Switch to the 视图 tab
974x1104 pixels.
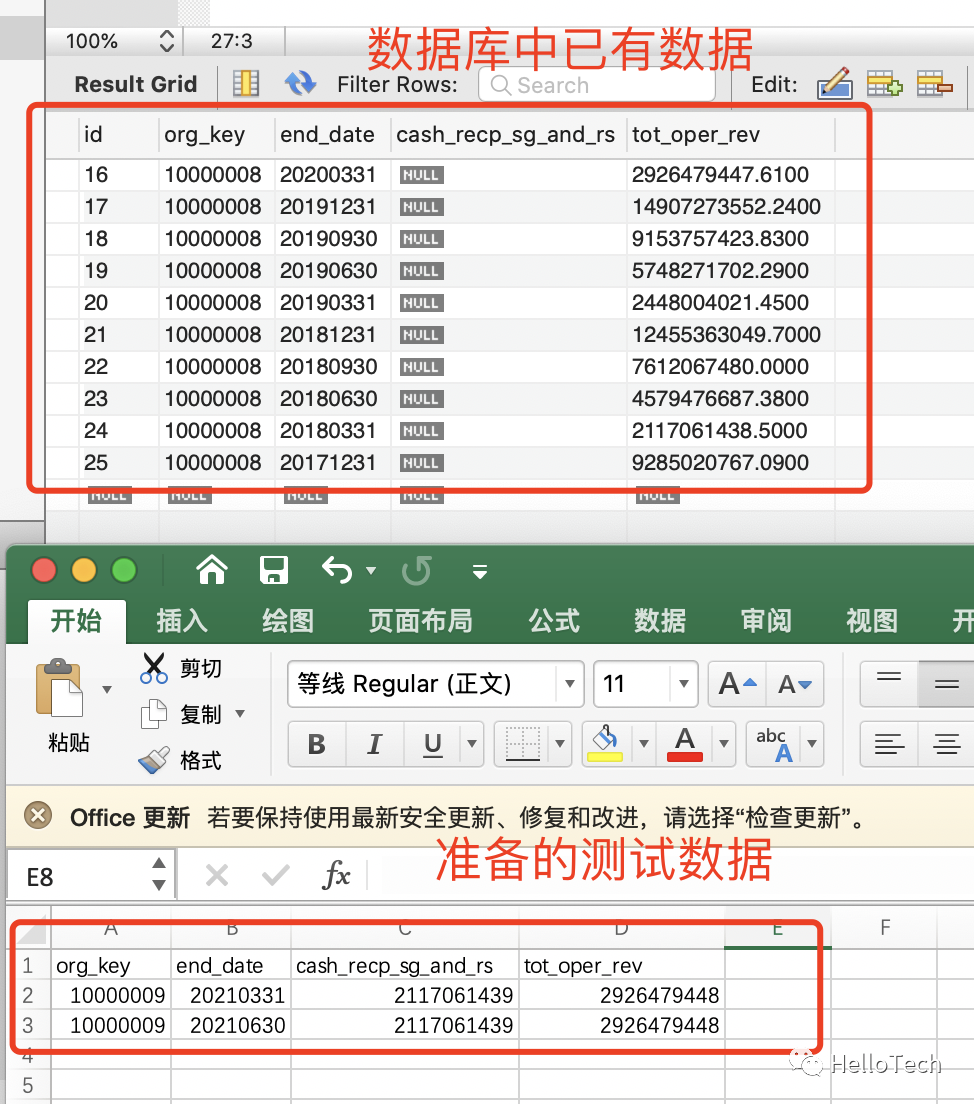click(x=872, y=621)
